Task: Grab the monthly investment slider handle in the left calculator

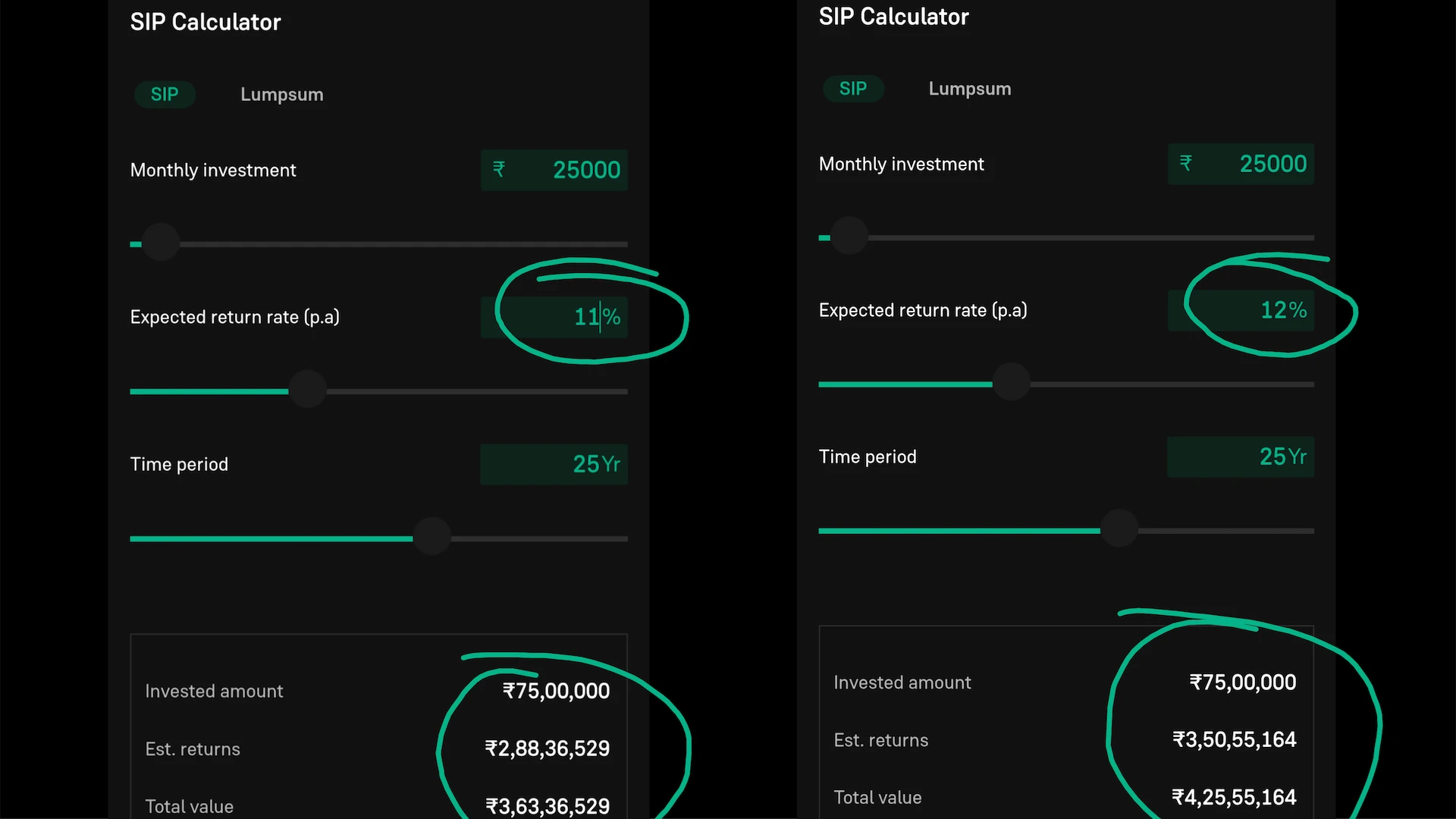Action: 161,243
